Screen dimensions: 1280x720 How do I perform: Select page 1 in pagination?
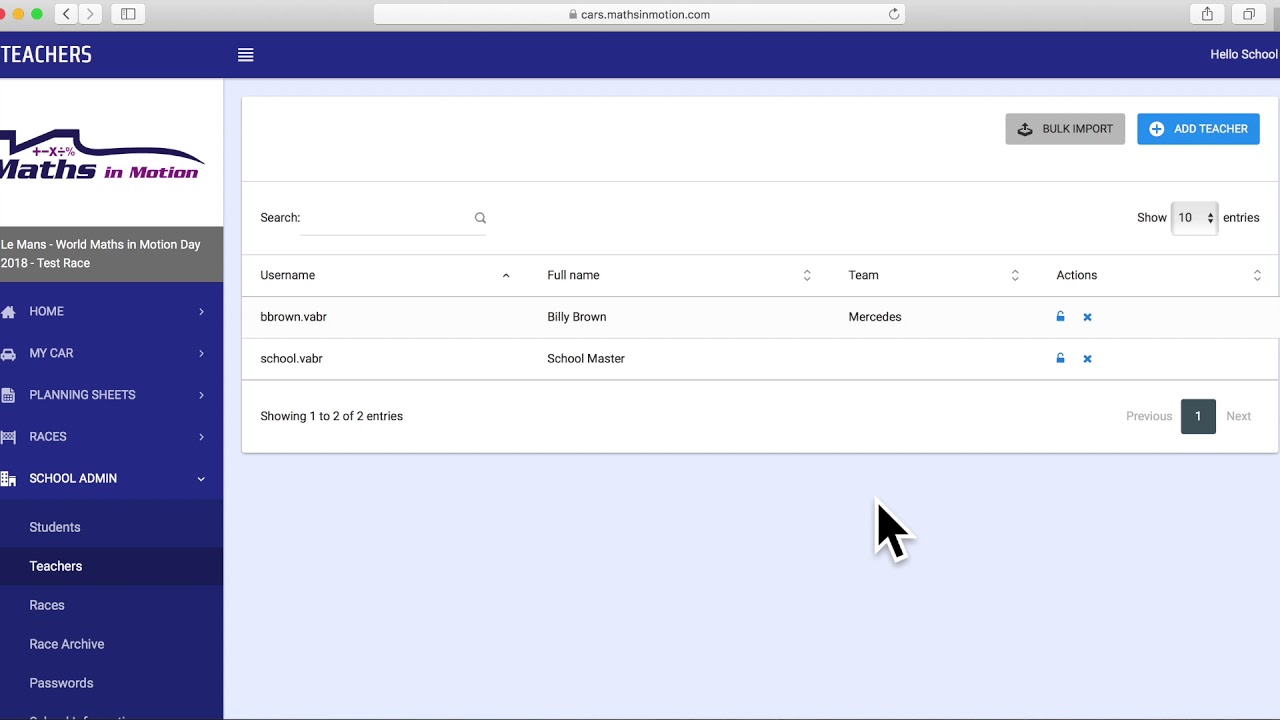(1198, 416)
